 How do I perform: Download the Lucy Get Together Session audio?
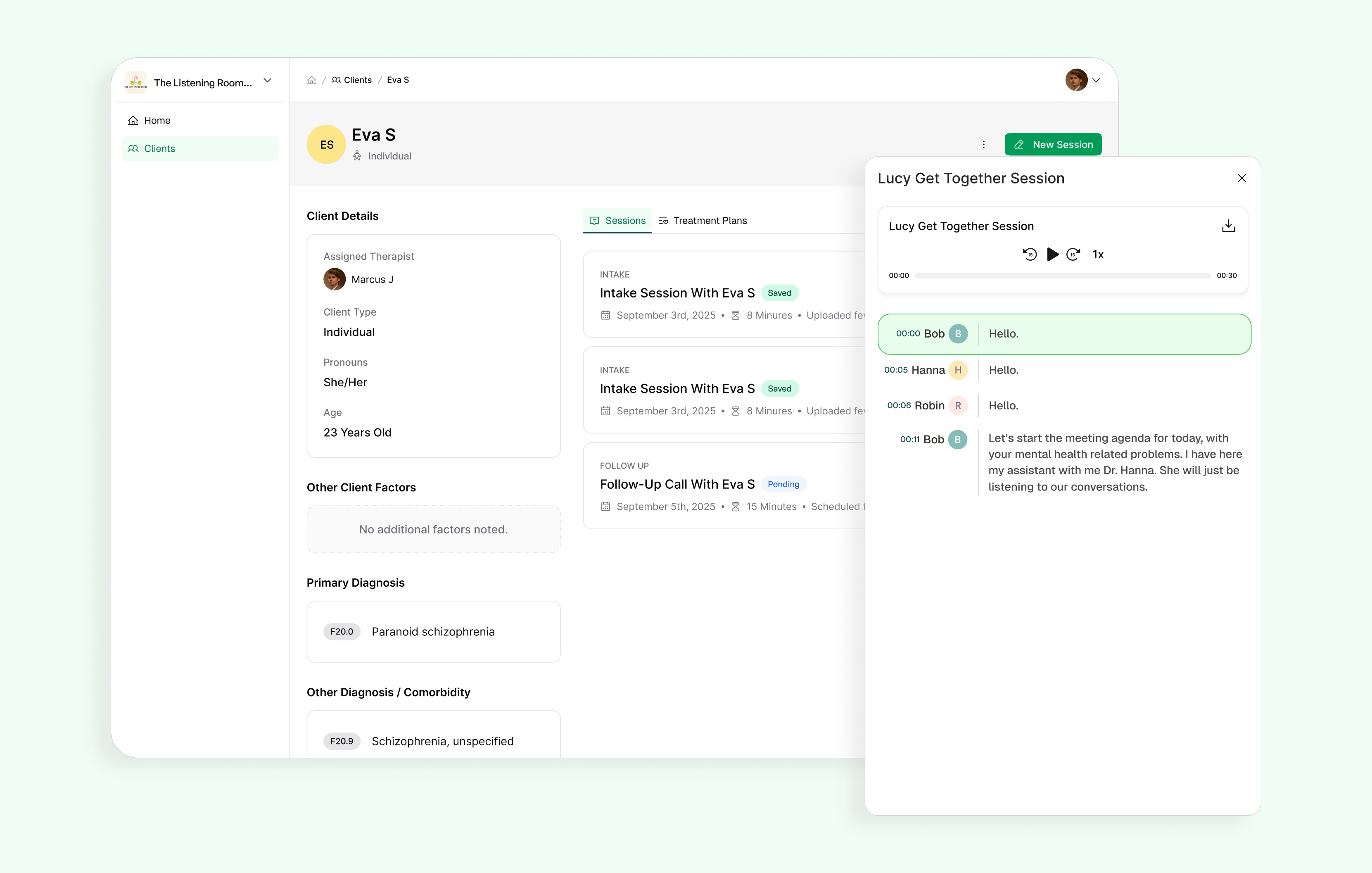(1228, 226)
